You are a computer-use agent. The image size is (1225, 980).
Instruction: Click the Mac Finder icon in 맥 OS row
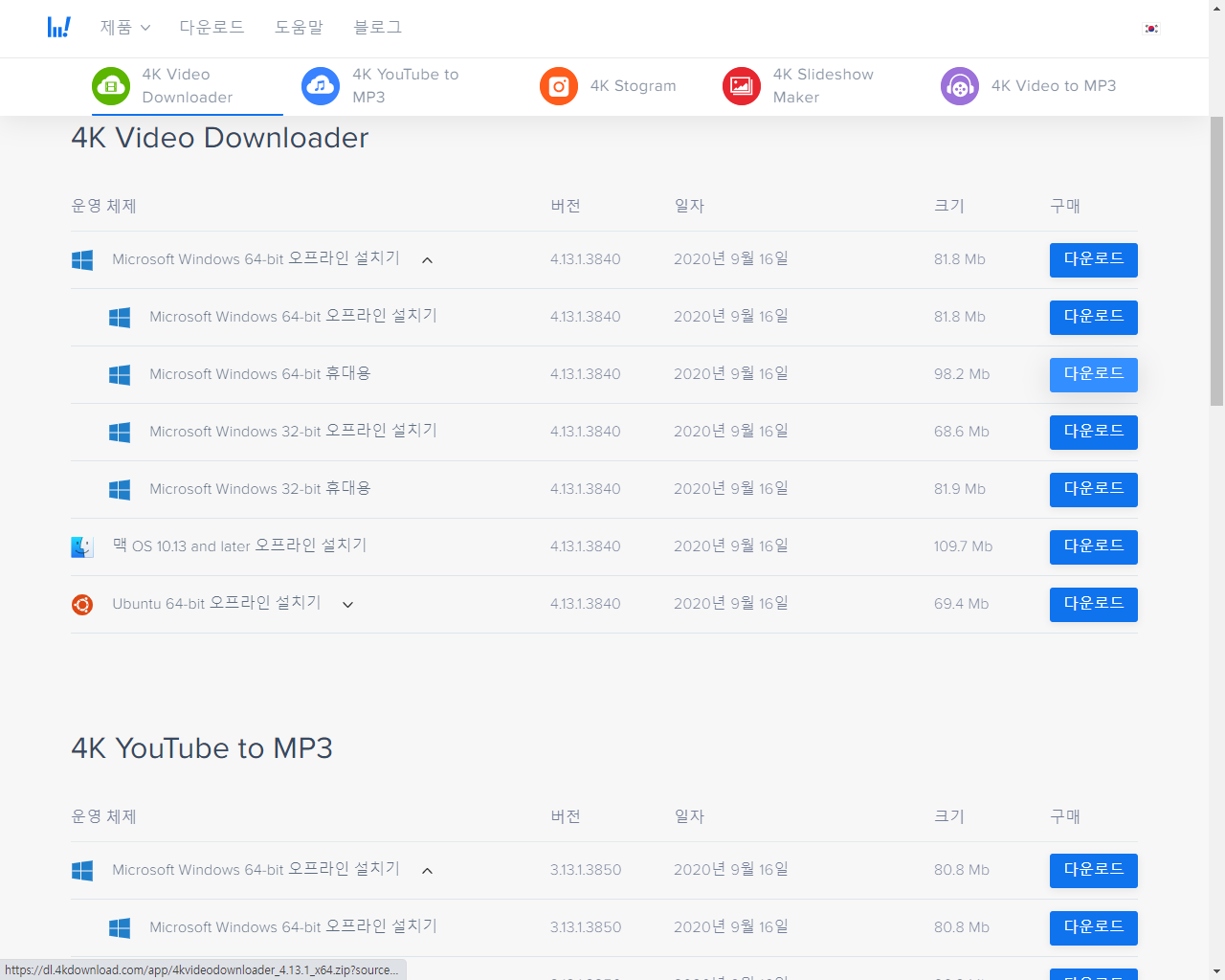click(82, 547)
